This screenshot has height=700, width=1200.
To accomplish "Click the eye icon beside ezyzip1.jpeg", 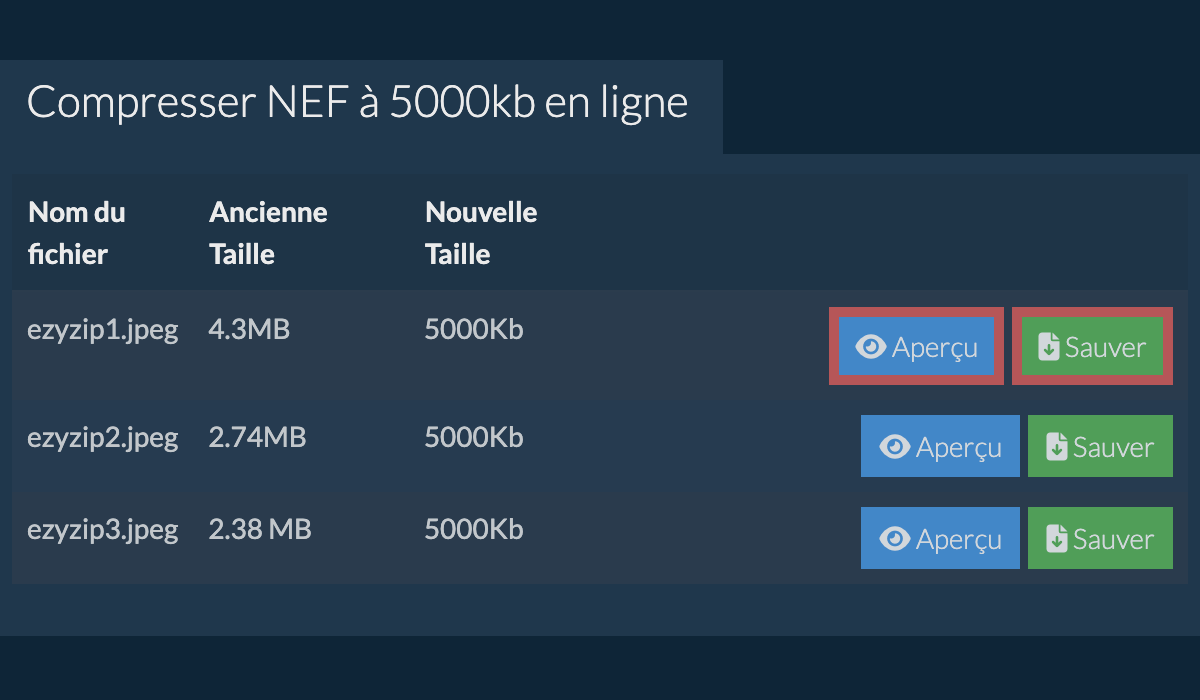I will (x=872, y=347).
